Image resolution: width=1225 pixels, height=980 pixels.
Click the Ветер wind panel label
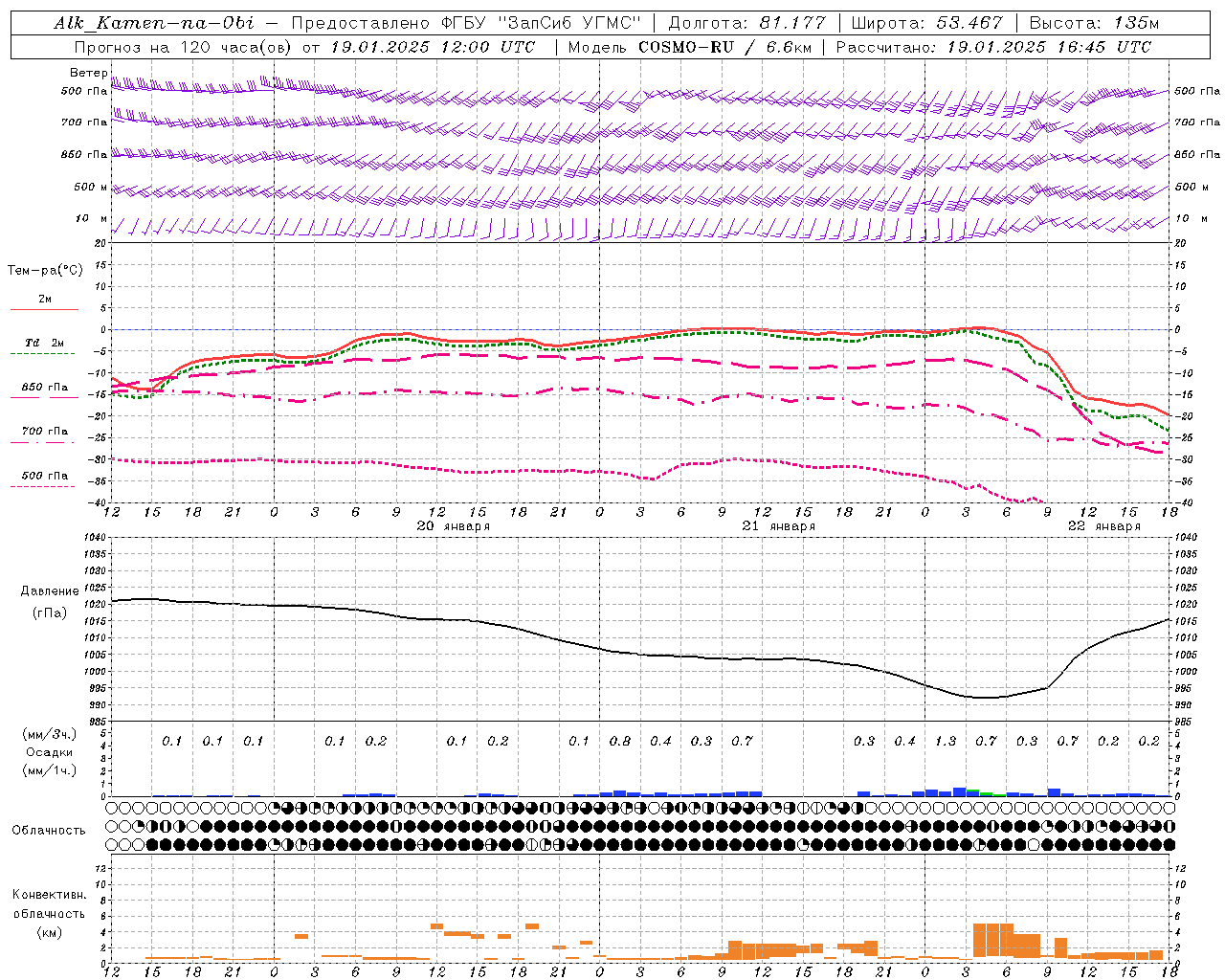(88, 73)
